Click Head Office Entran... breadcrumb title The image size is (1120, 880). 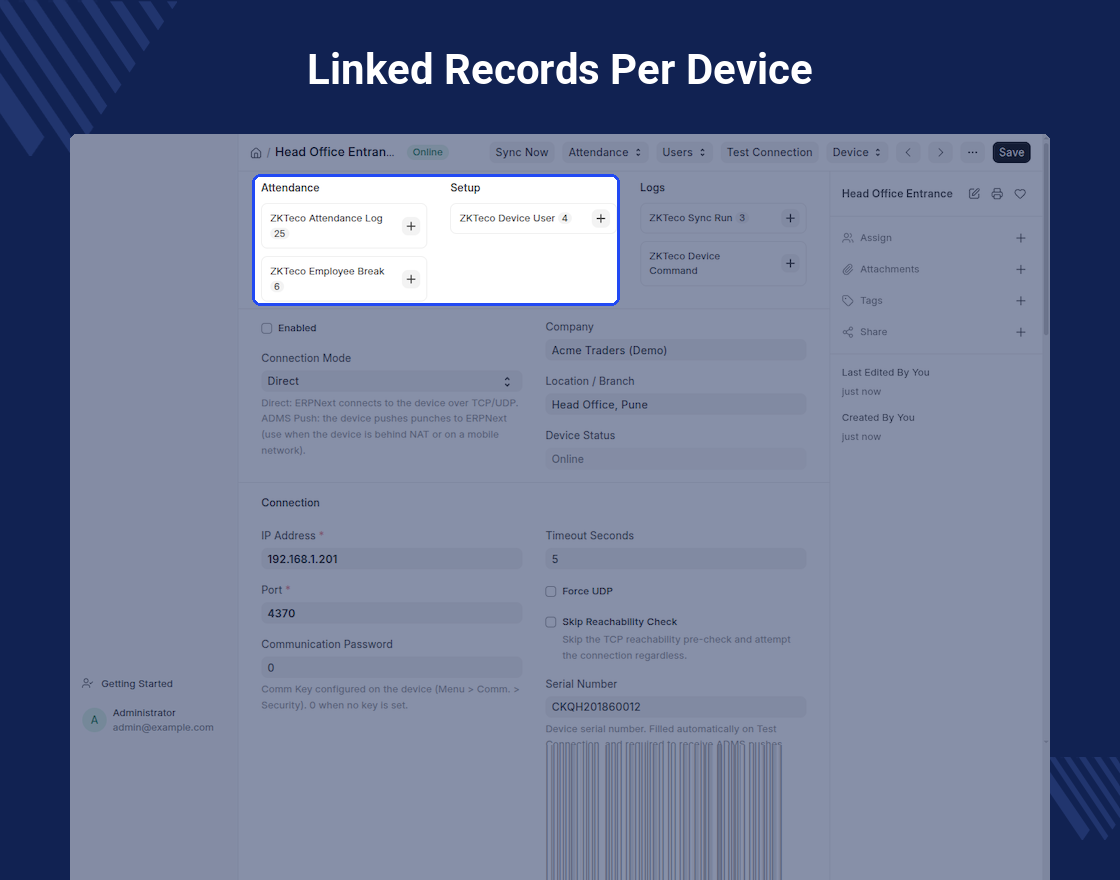334,152
